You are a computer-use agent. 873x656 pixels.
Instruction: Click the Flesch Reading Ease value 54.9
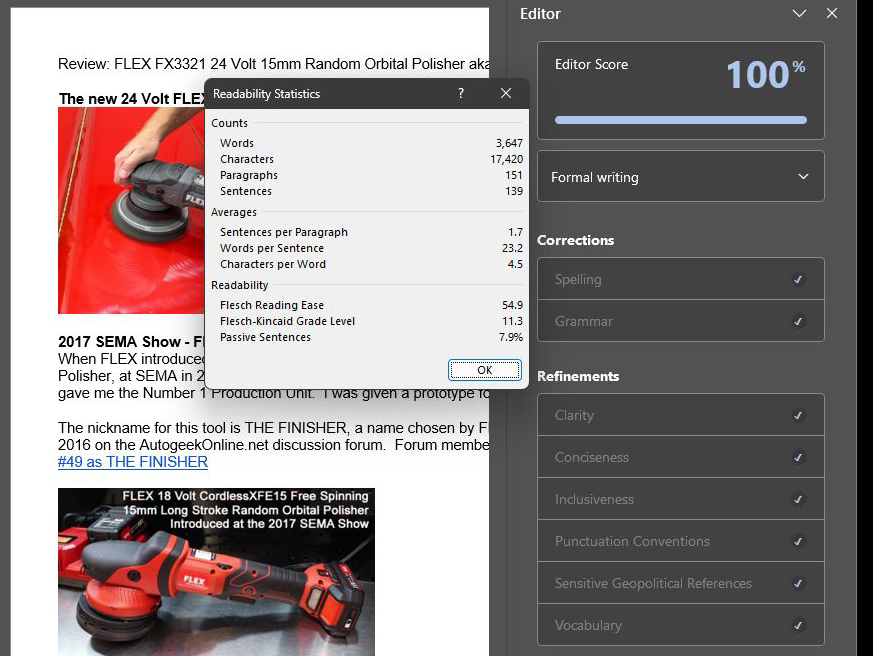(512, 305)
